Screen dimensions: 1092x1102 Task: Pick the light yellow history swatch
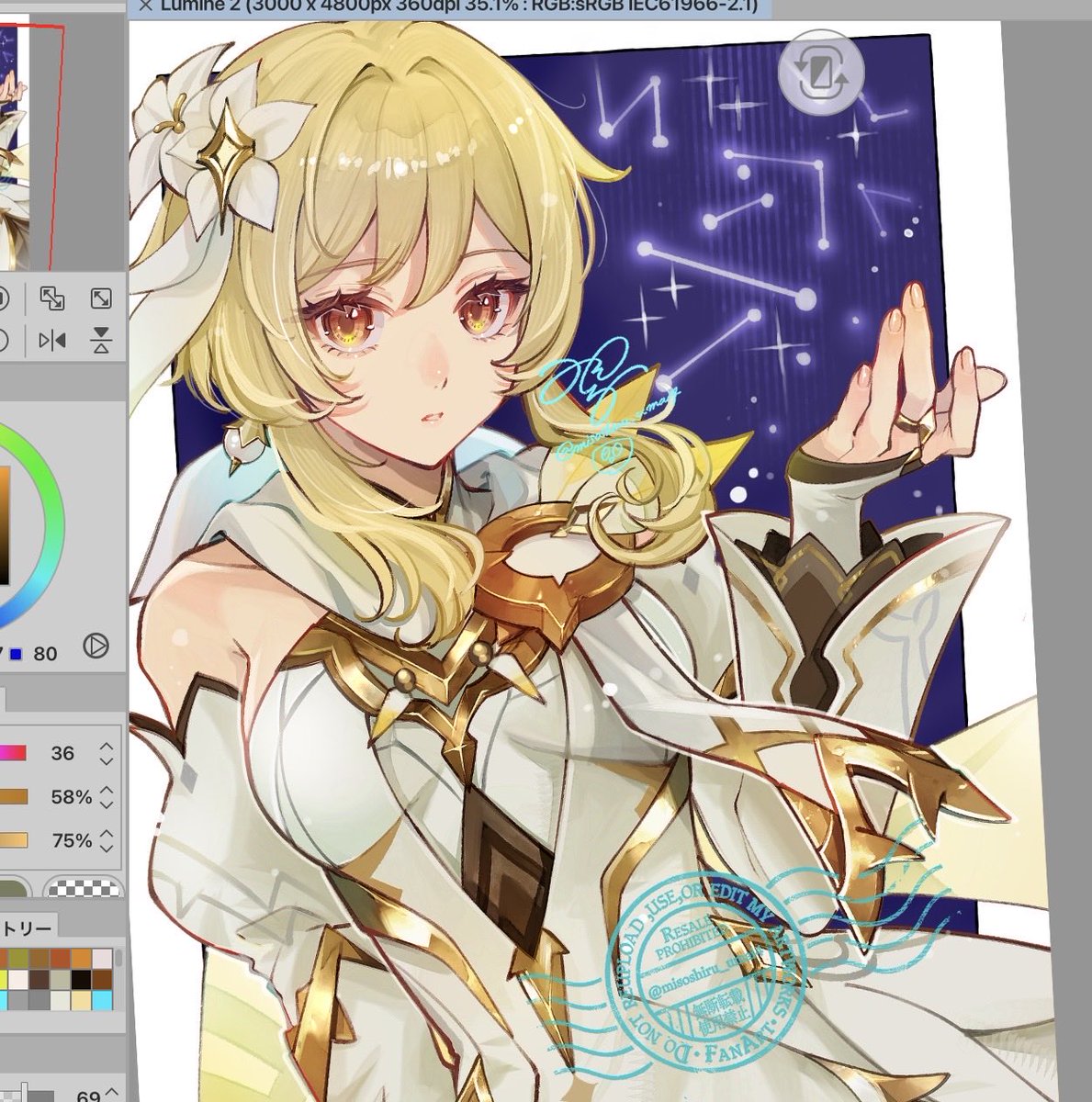click(x=81, y=1001)
